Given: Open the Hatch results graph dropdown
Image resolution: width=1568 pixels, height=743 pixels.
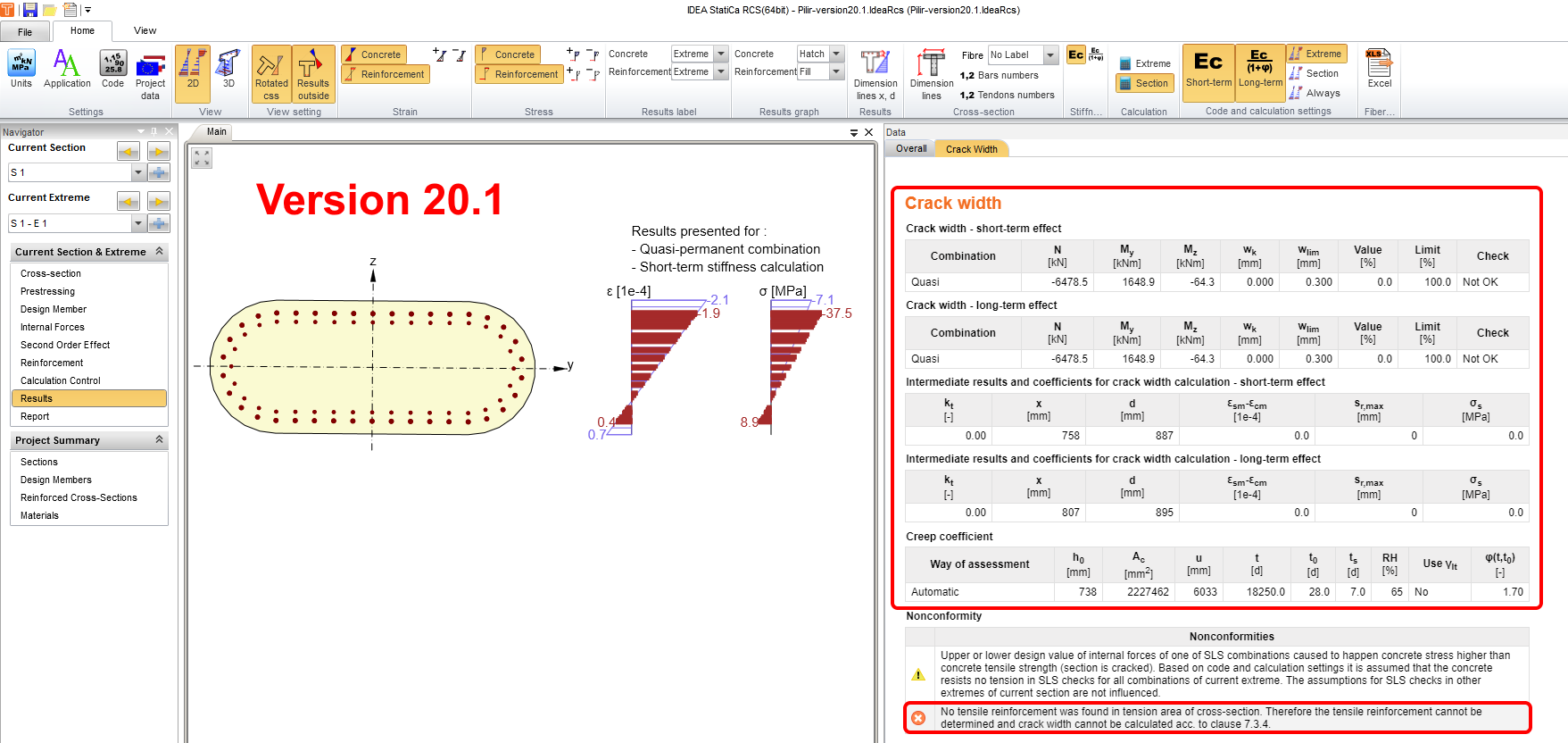Looking at the screenshot, I should (836, 54).
